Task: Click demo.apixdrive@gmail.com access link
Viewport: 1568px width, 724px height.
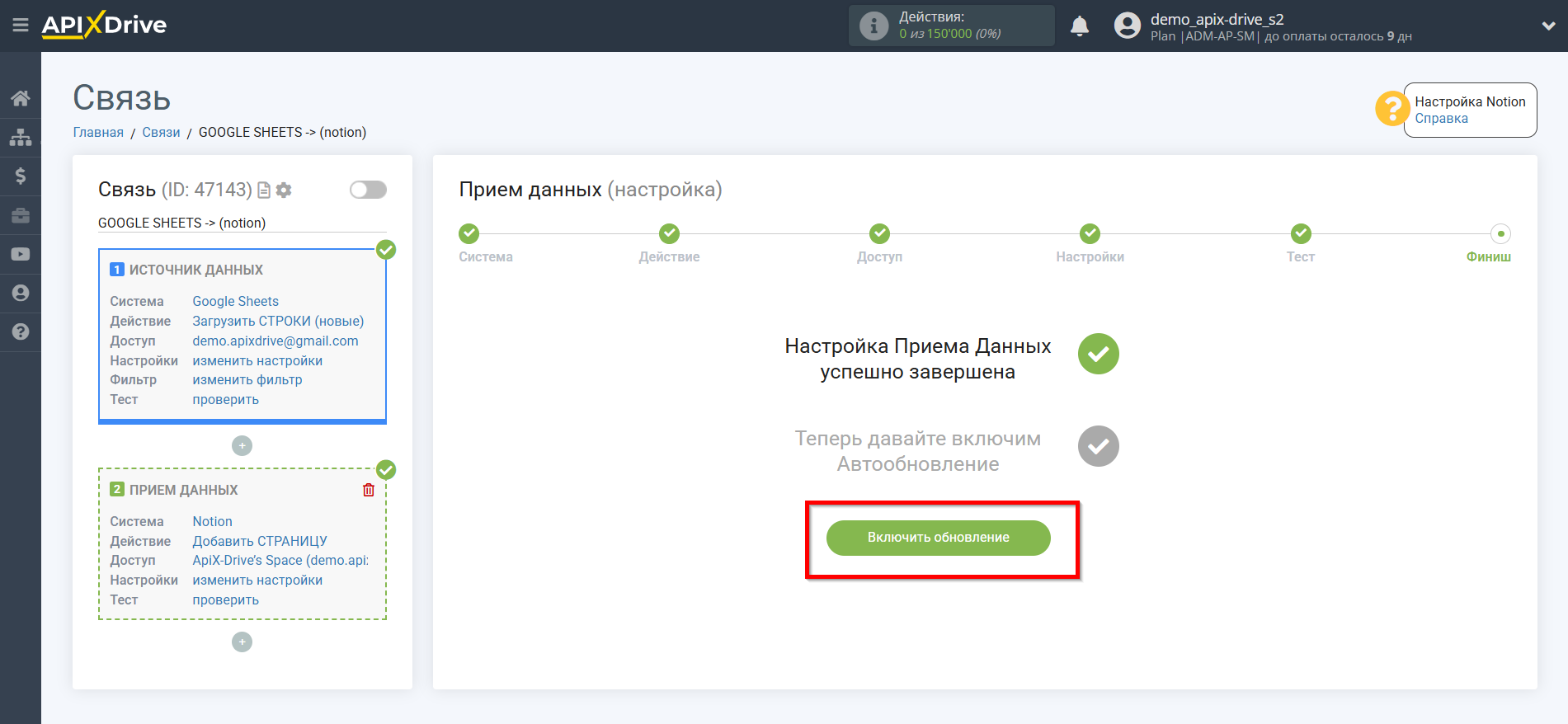Action: tap(275, 341)
